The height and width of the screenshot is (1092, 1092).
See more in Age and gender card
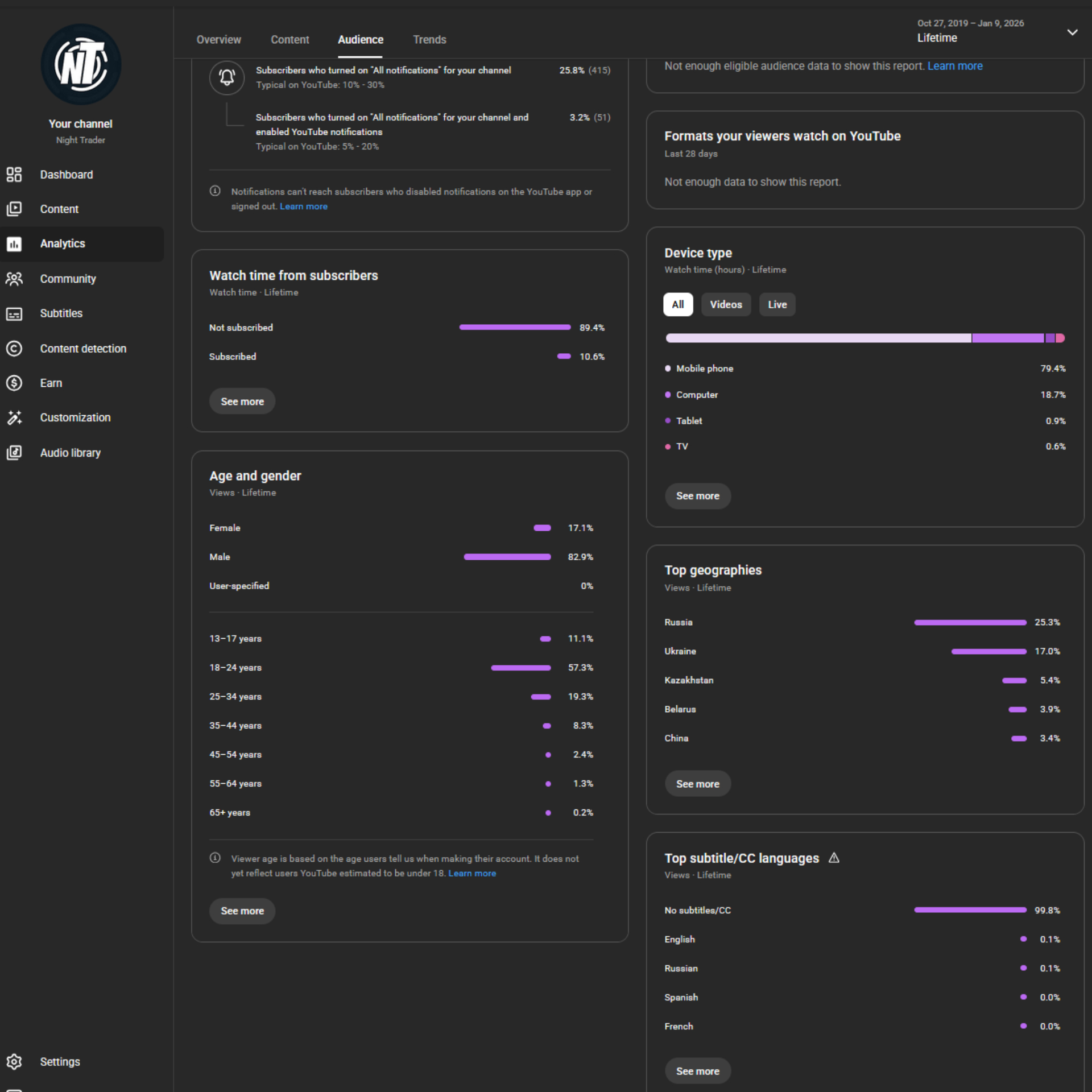point(242,911)
